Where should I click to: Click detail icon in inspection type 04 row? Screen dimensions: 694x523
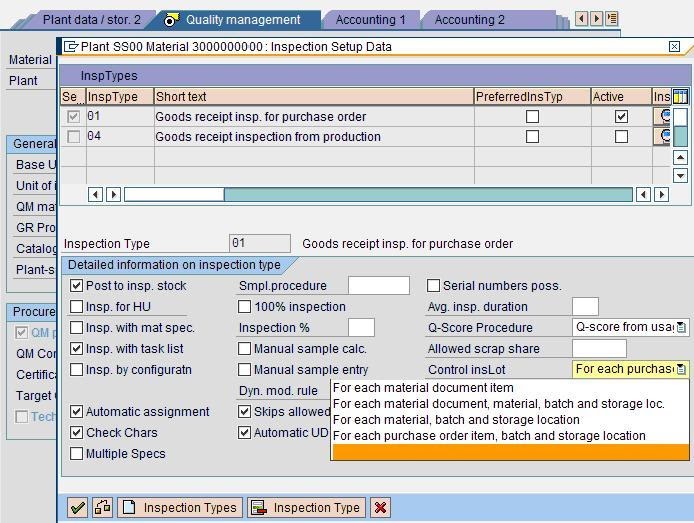click(662, 136)
